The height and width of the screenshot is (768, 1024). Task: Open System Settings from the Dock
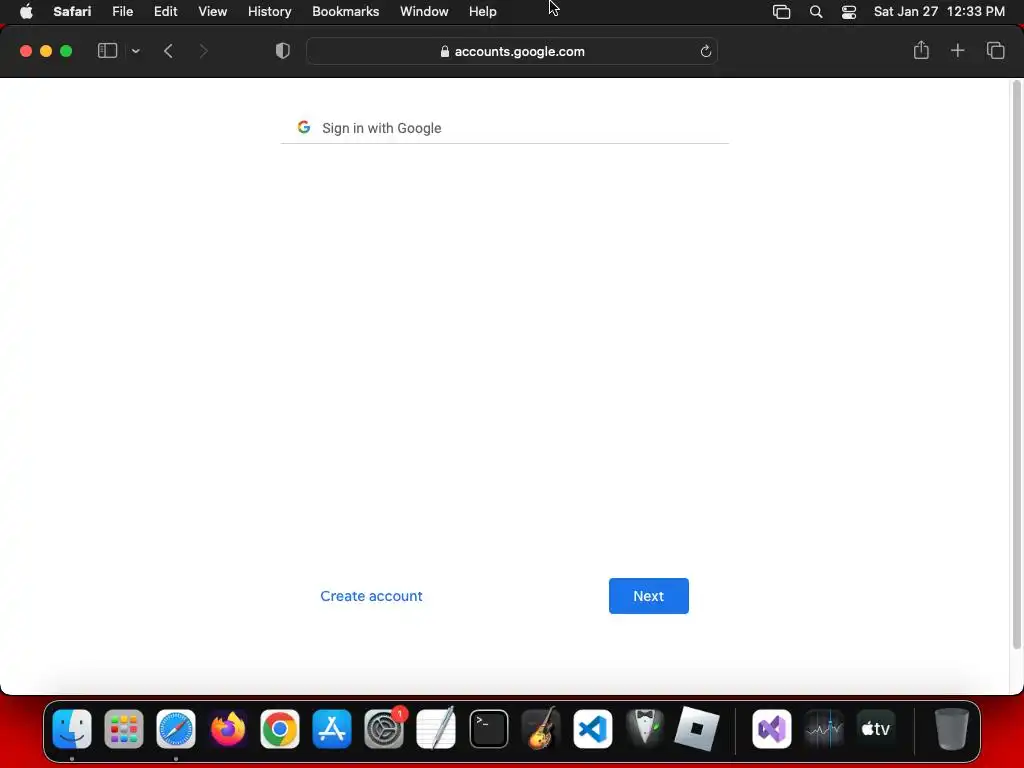click(384, 729)
